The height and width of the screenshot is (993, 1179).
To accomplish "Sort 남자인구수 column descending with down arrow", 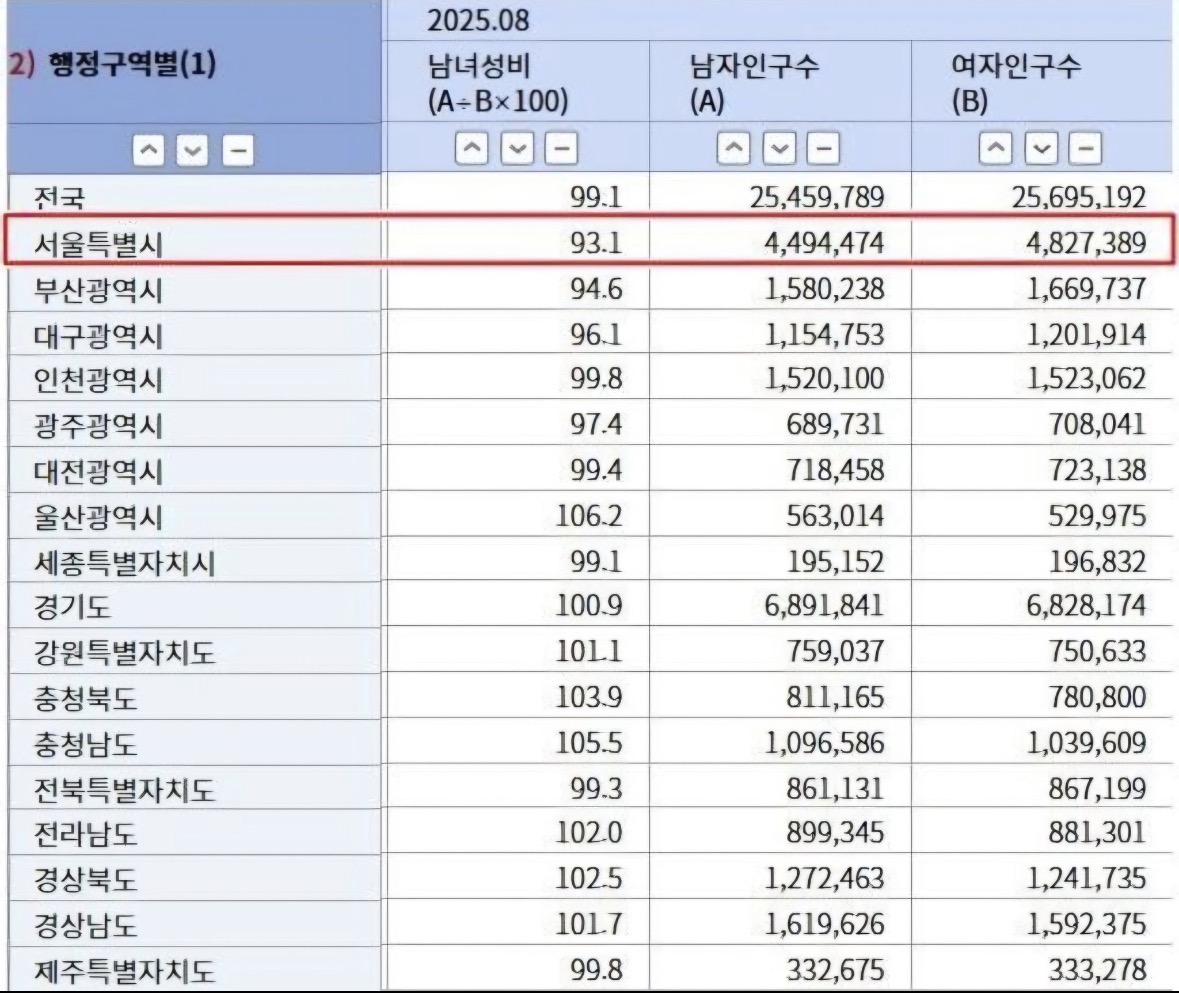I will pos(779,149).
